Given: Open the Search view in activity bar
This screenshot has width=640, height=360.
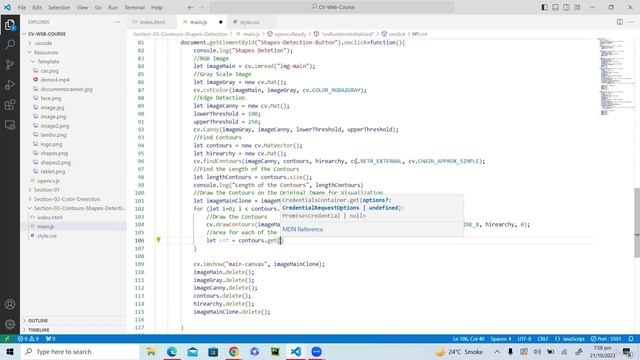Looking at the screenshot, I should [10, 44].
